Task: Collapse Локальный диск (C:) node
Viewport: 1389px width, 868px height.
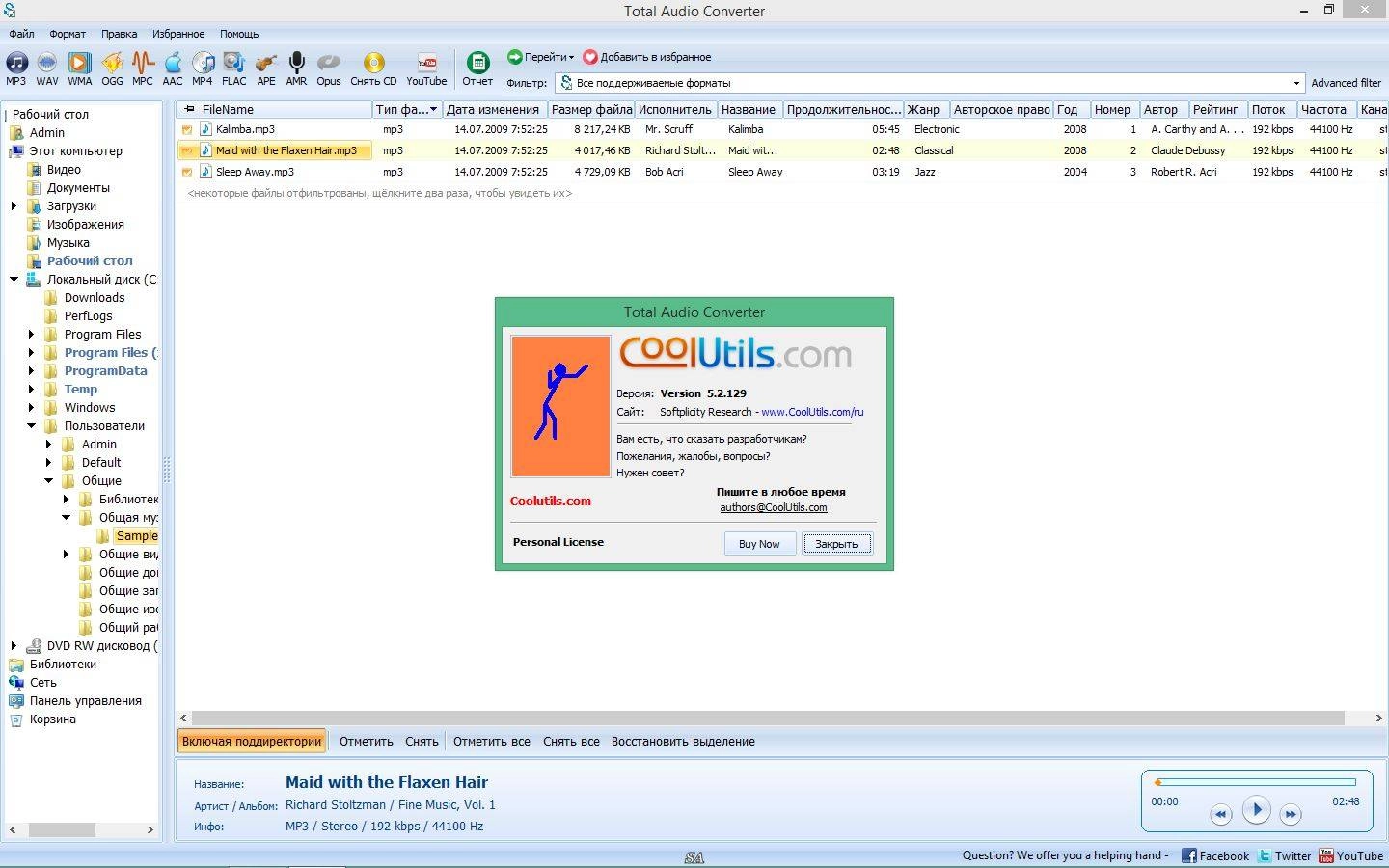Action: point(14,280)
